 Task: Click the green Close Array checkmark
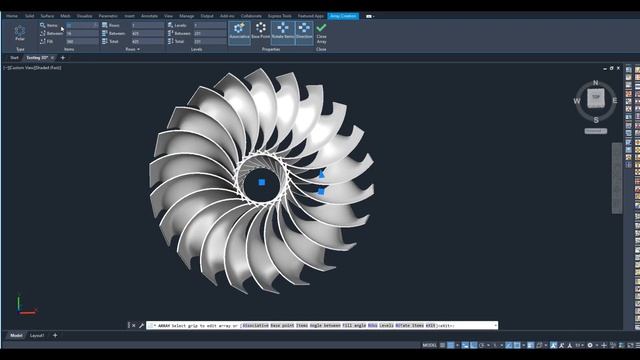coord(321,27)
